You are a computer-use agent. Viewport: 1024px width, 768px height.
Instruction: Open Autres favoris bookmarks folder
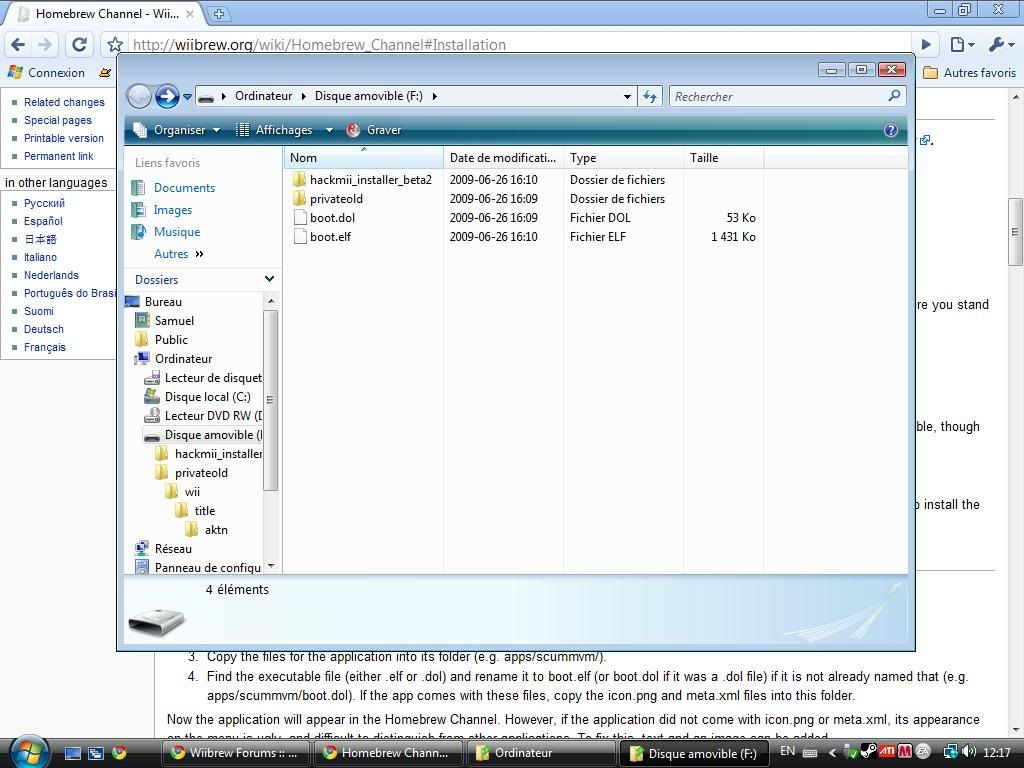[x=970, y=72]
